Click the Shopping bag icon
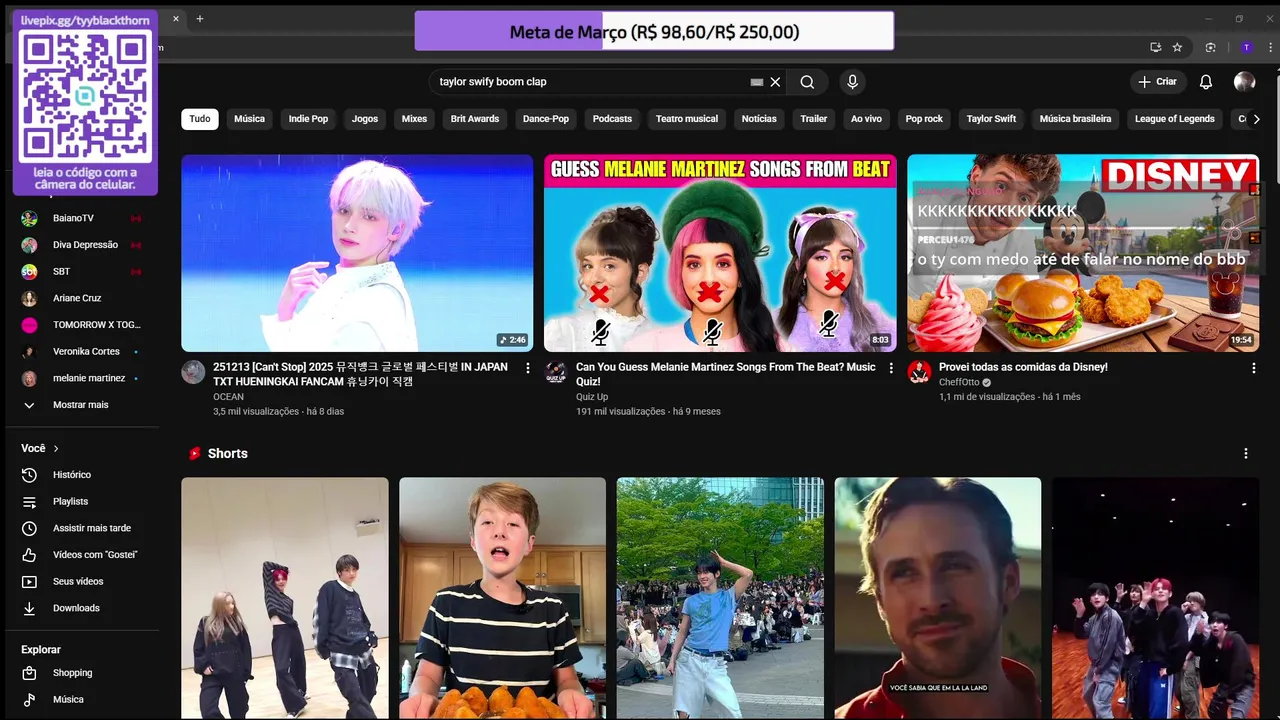Screen dimensions: 1280x720 pos(29,673)
